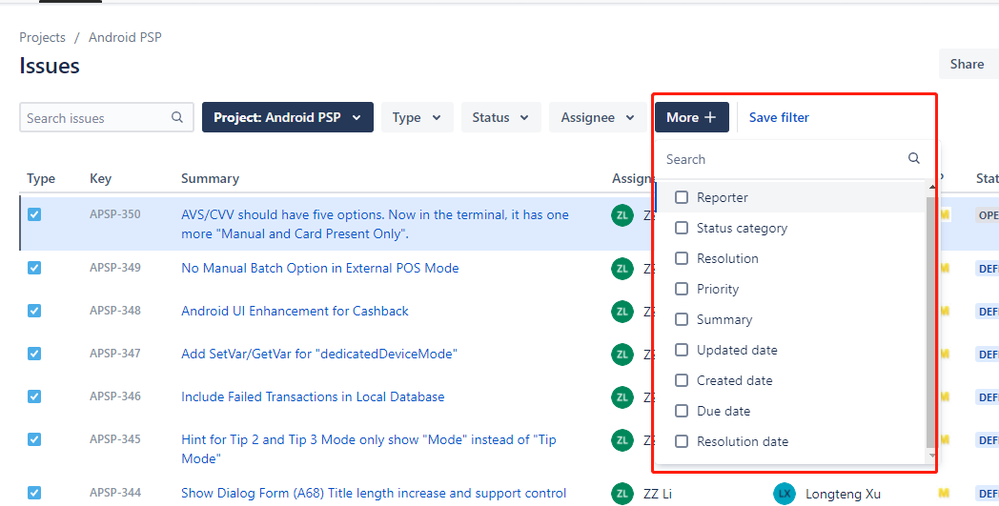Check the Updated date filter option
Image resolution: width=999 pixels, height=506 pixels.
[x=682, y=350]
